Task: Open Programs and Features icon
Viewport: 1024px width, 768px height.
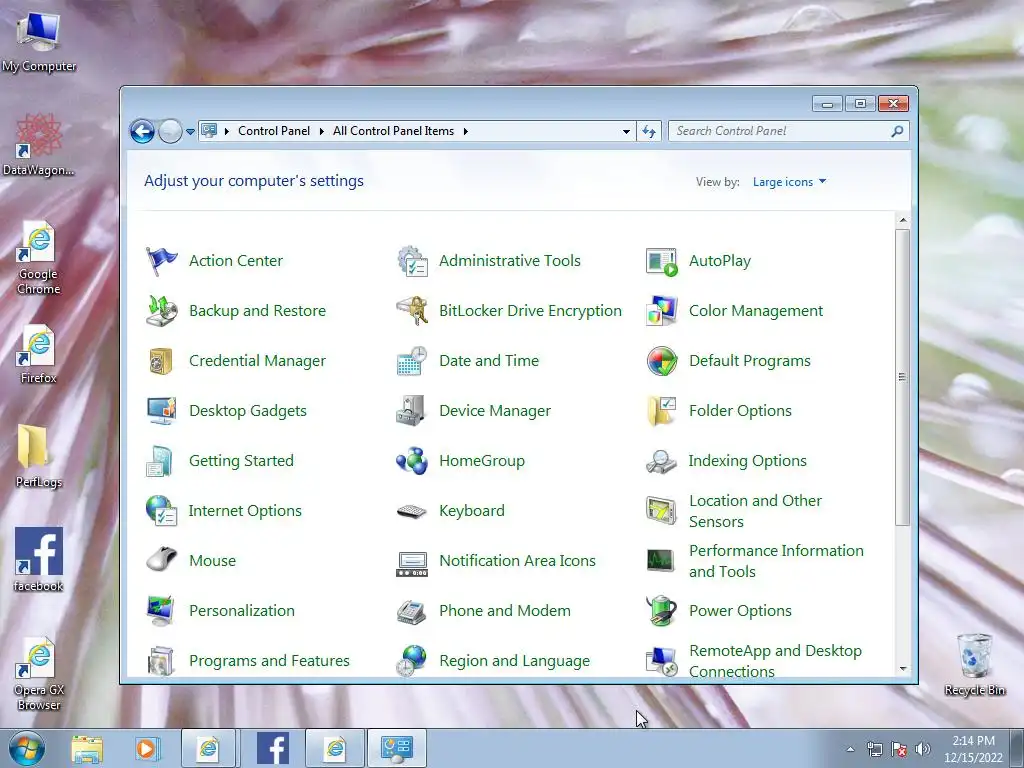Action: coord(161,660)
